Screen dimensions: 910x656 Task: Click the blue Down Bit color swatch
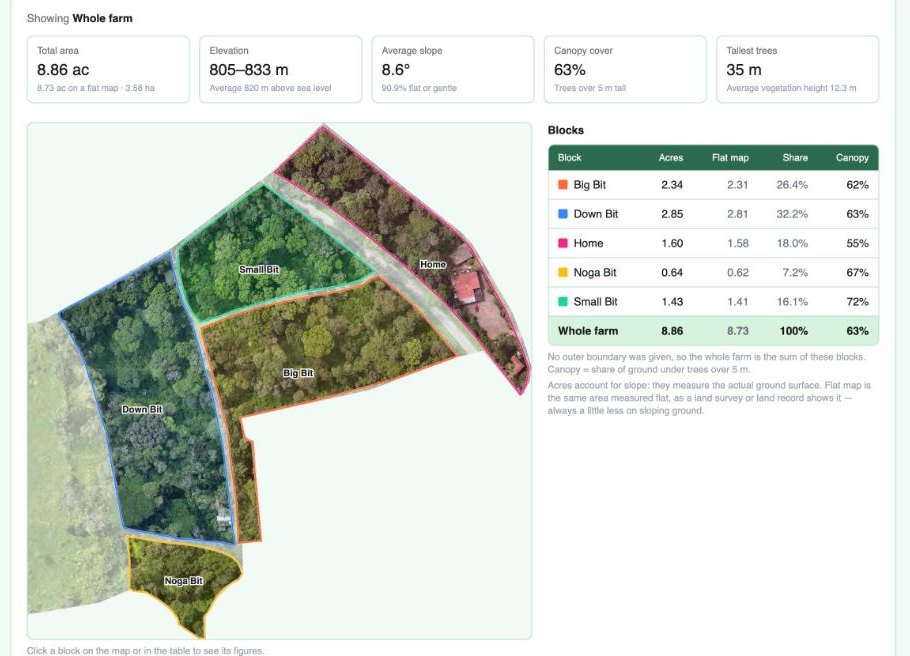pyautogui.click(x=562, y=214)
